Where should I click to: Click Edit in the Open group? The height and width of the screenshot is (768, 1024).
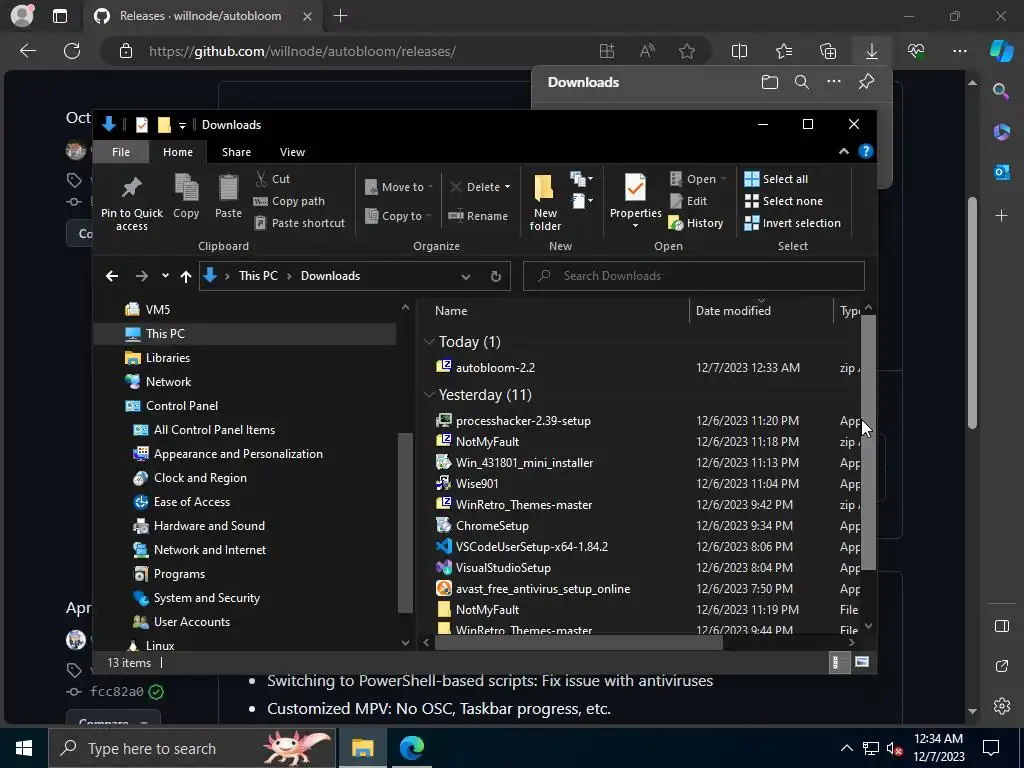[688, 201]
